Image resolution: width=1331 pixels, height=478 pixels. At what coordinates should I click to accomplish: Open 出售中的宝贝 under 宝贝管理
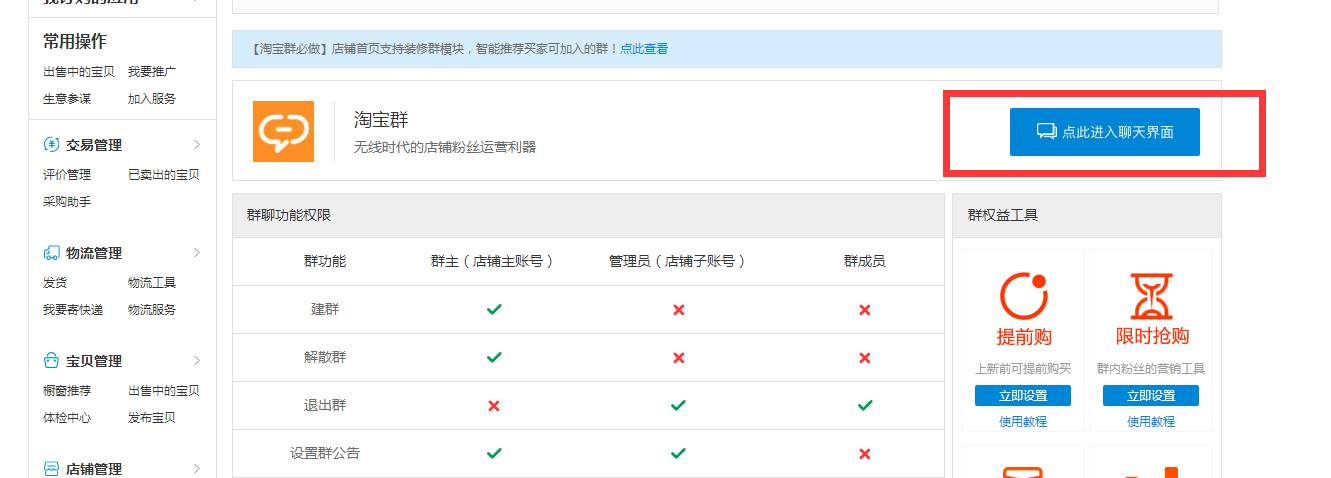[164, 391]
